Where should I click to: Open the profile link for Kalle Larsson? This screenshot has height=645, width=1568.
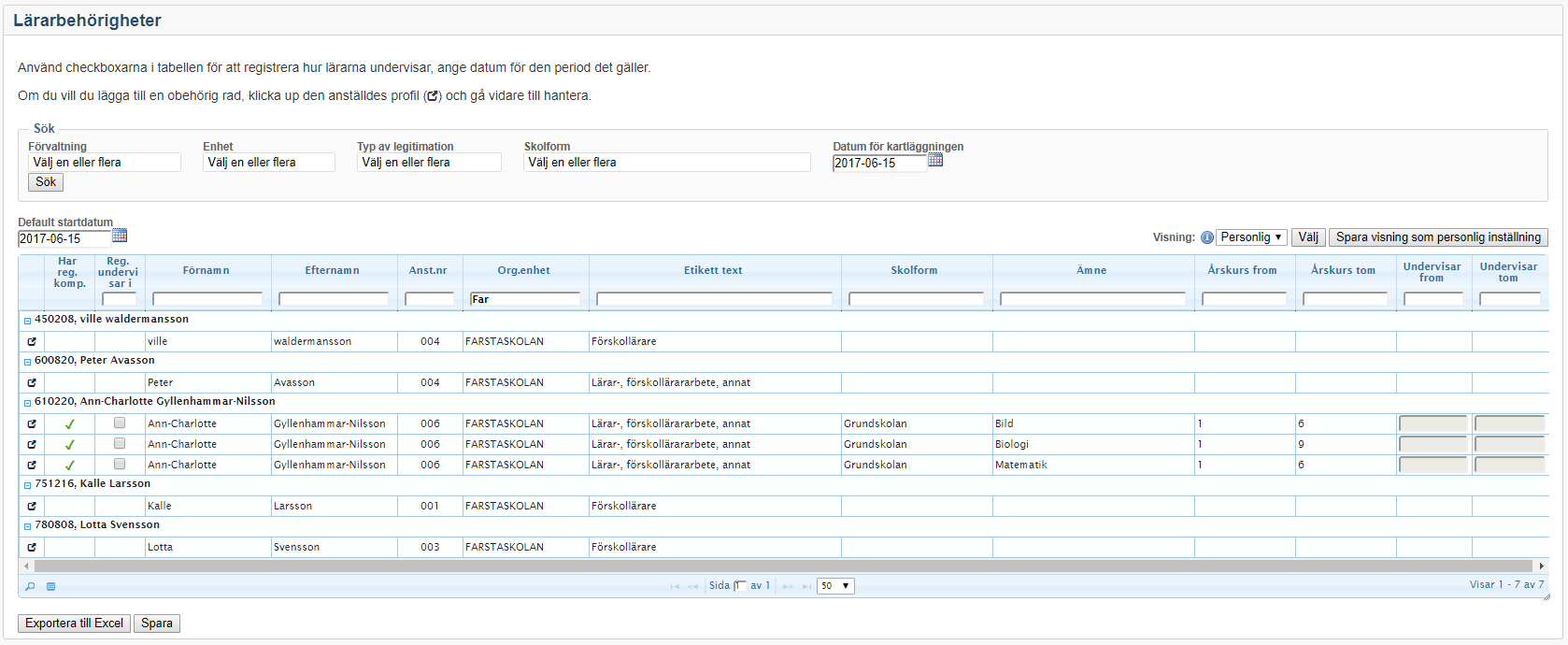click(x=32, y=506)
